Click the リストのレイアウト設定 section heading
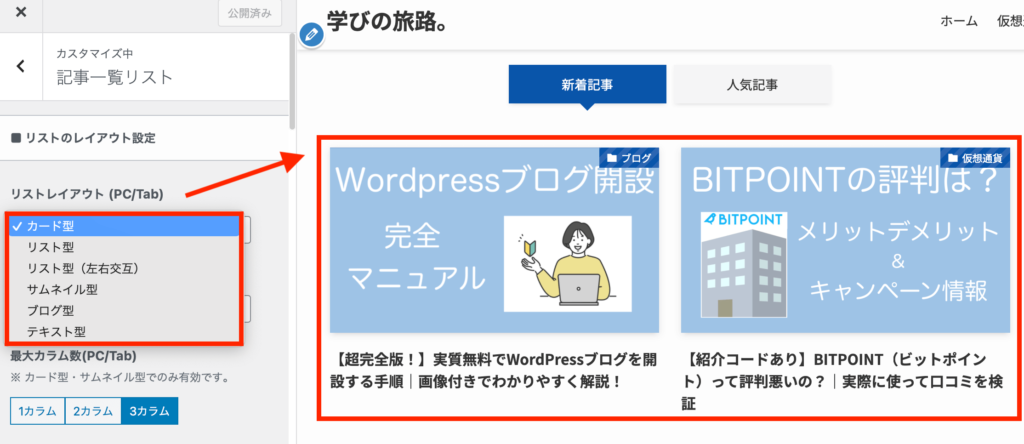This screenshot has width=1024, height=444. pyautogui.click(x=84, y=138)
